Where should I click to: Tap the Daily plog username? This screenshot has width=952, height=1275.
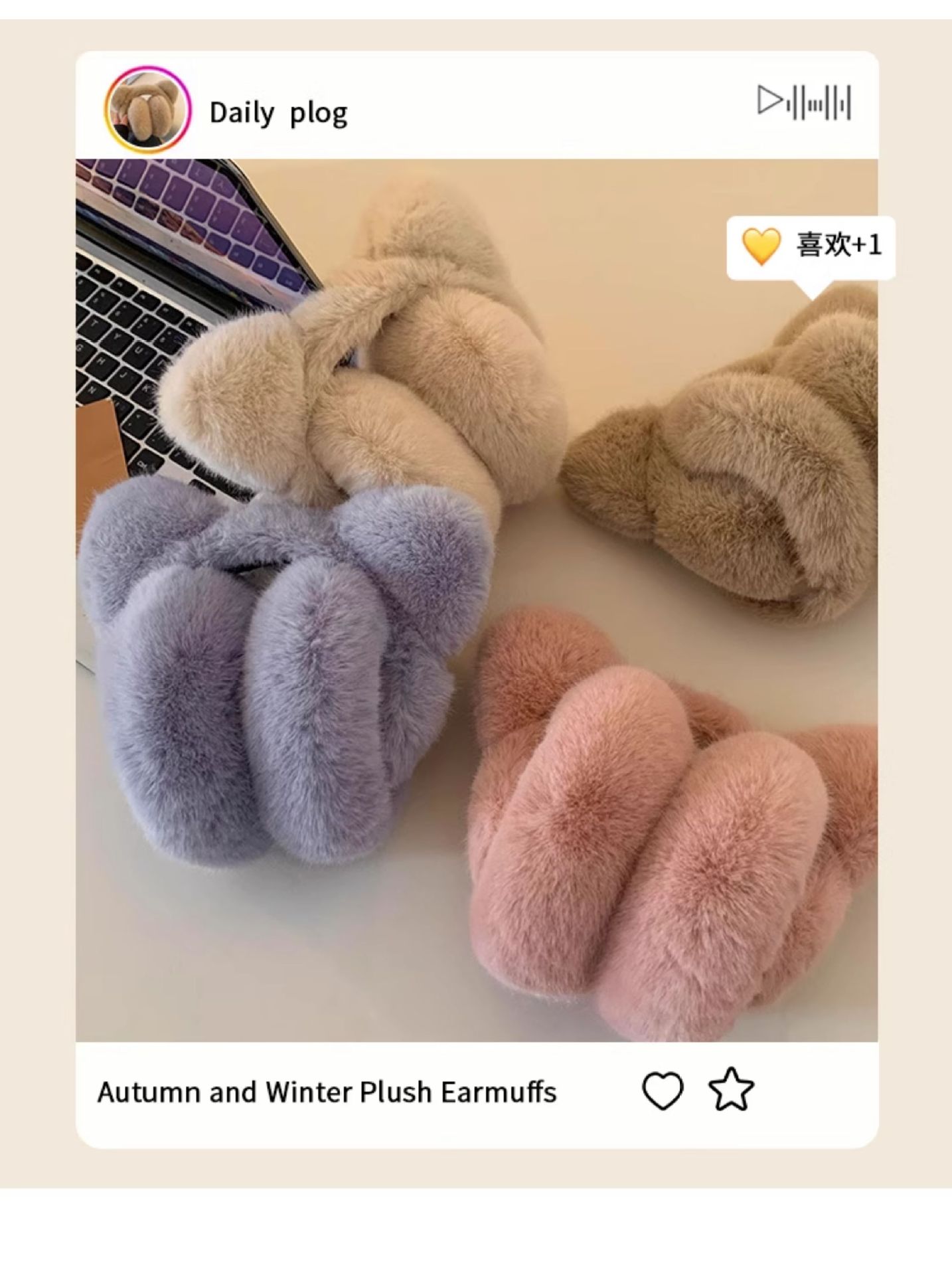[x=278, y=113]
